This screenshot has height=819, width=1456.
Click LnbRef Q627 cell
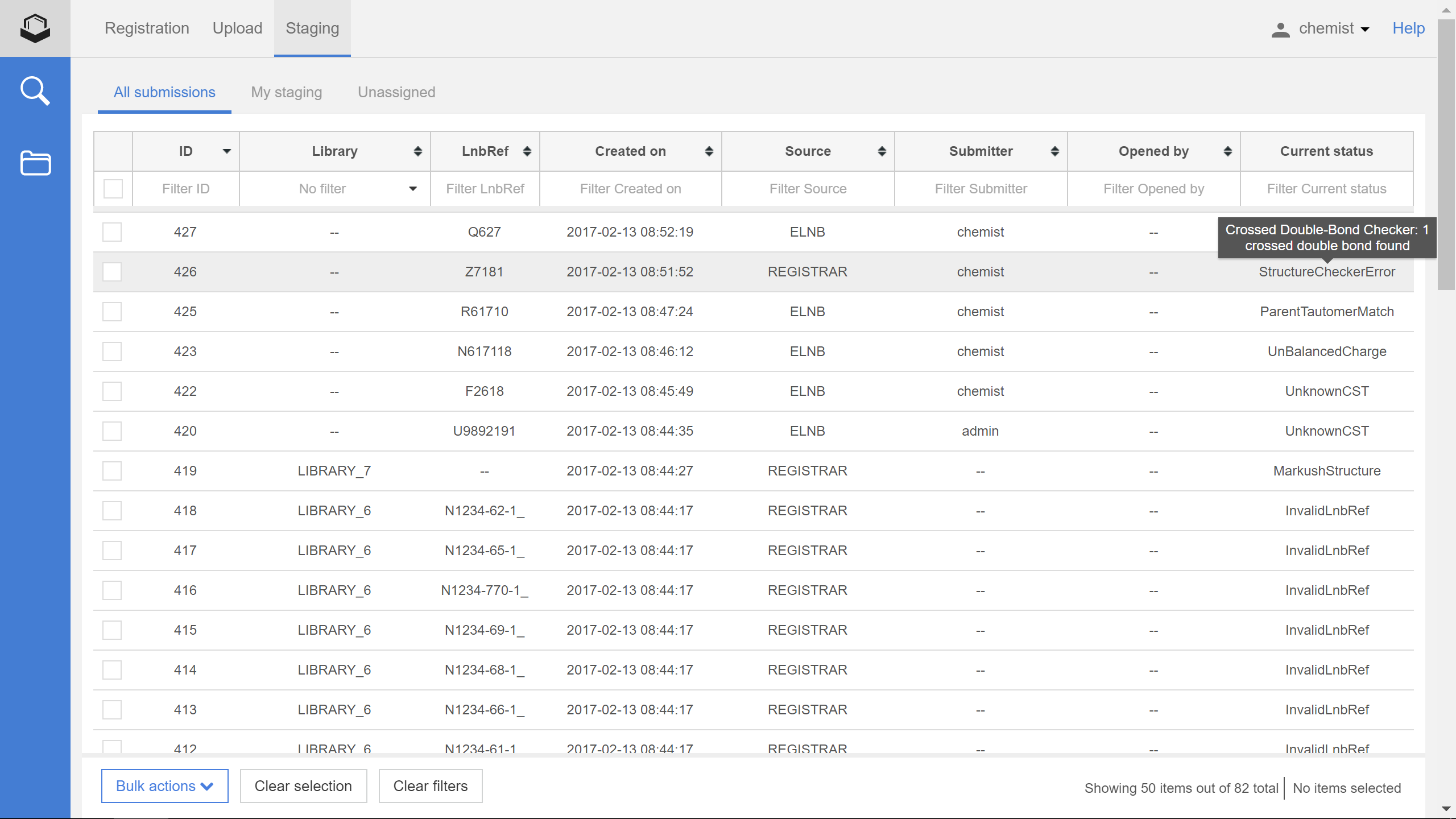coord(485,232)
